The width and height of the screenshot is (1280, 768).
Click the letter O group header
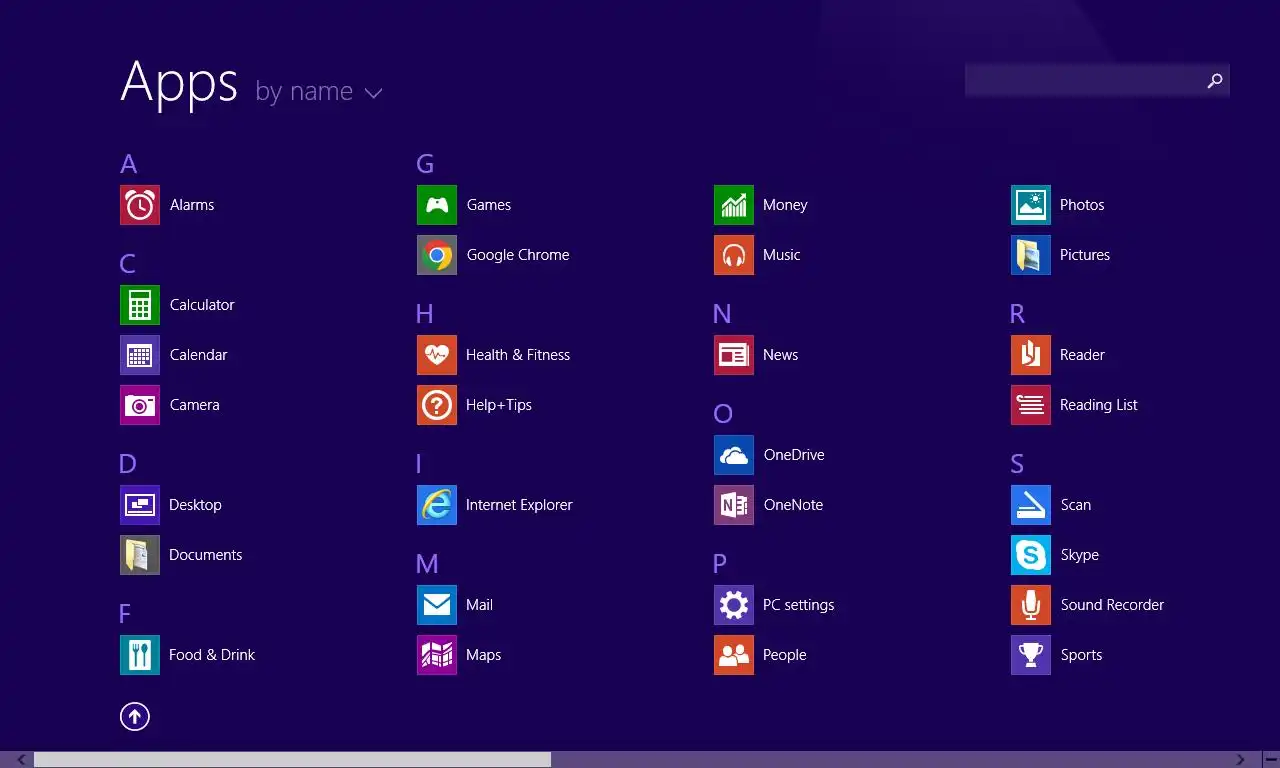tap(723, 414)
